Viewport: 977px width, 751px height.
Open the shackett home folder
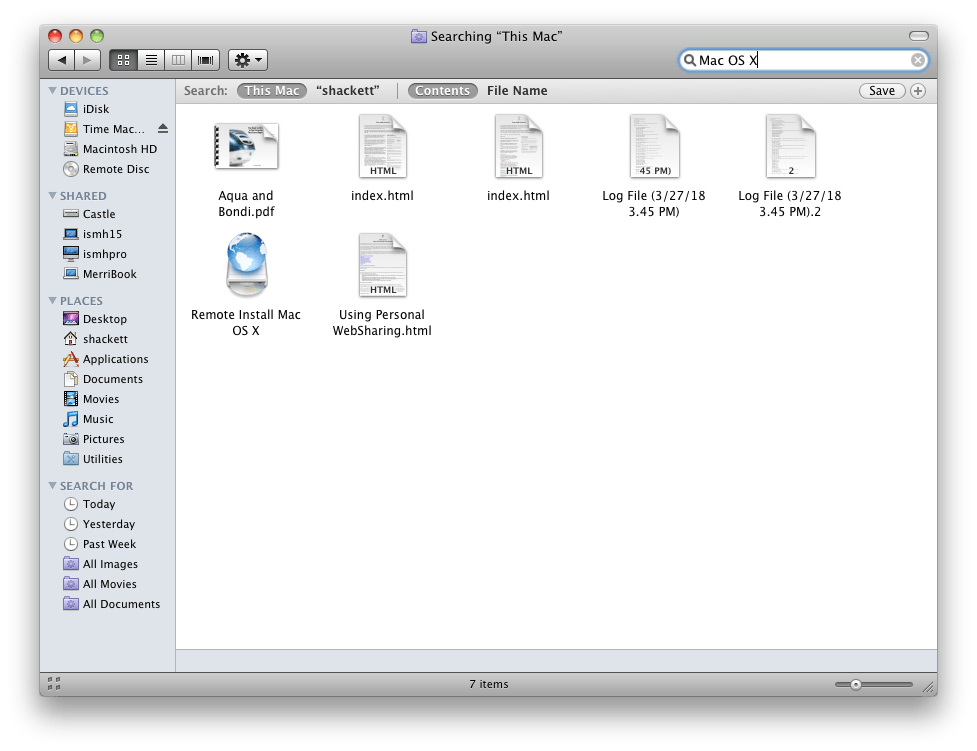click(107, 339)
